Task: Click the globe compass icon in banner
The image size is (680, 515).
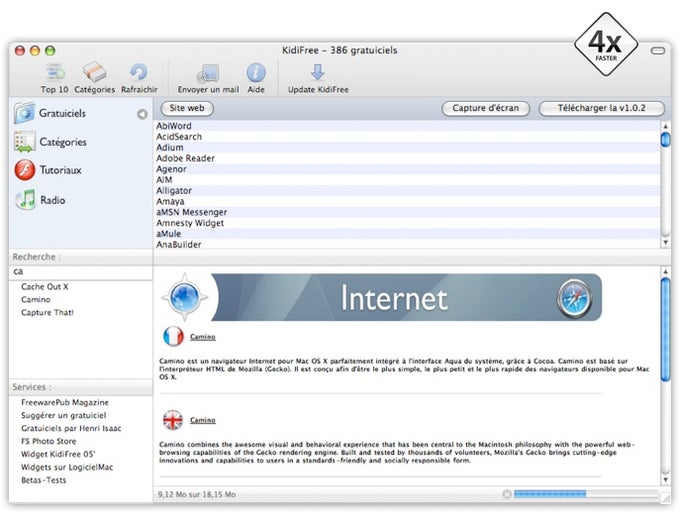Action: (185, 297)
